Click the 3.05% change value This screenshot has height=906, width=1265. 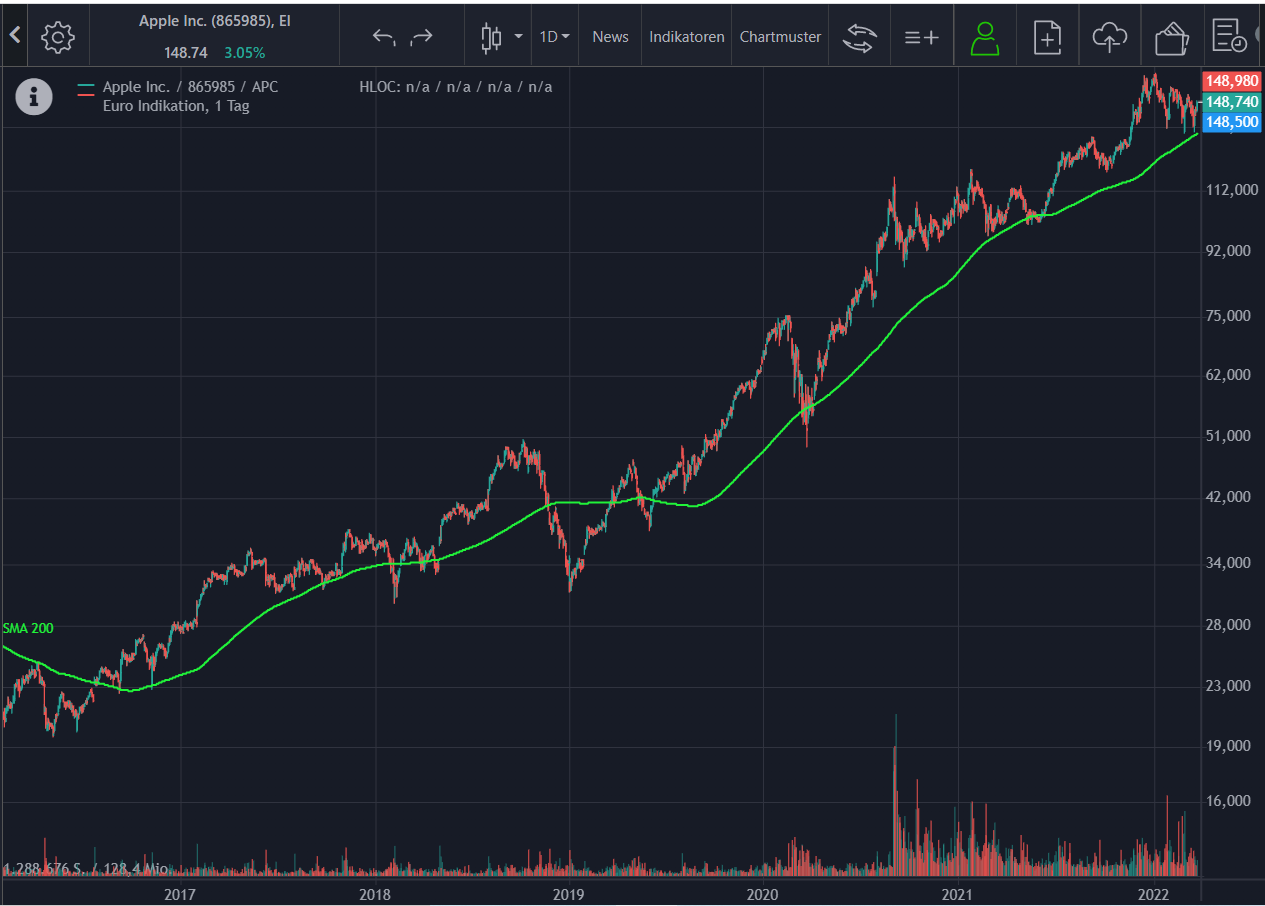click(244, 53)
